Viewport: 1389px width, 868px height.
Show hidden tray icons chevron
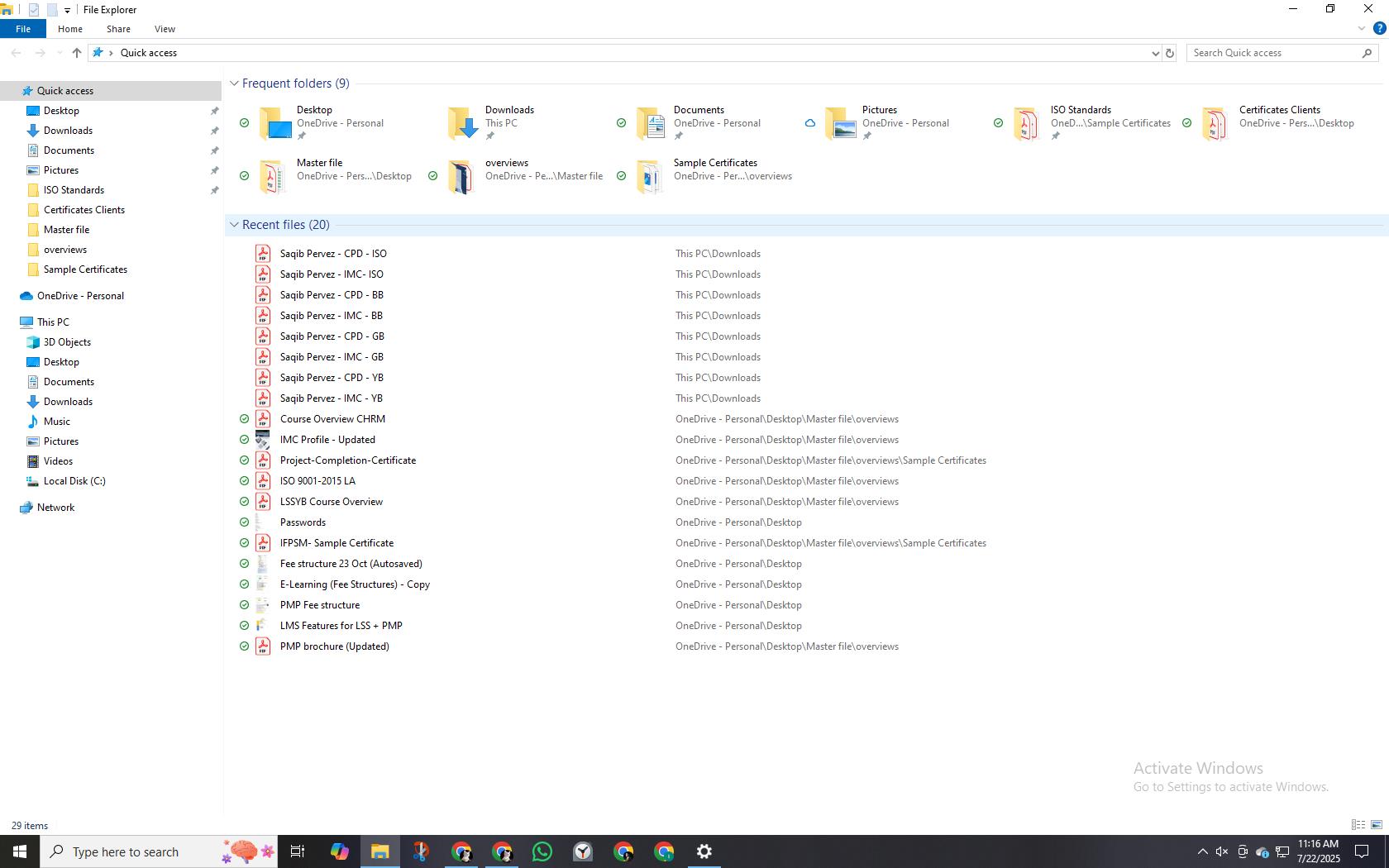click(1203, 851)
